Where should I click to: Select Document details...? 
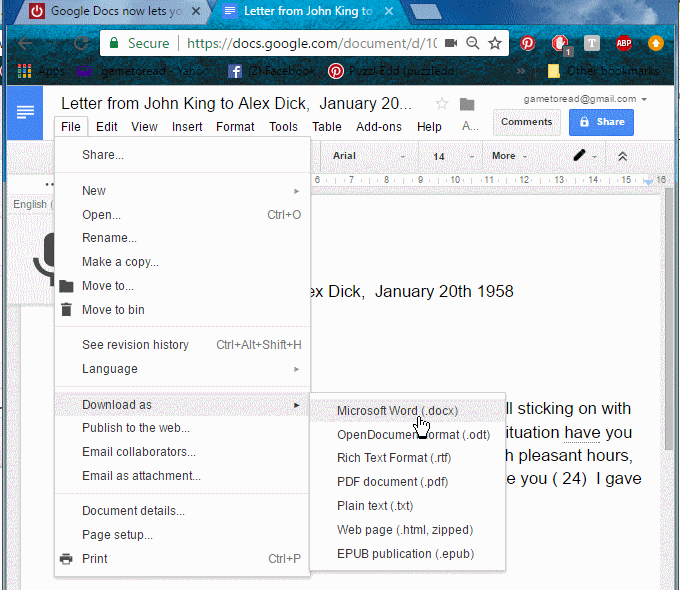[182, 511]
